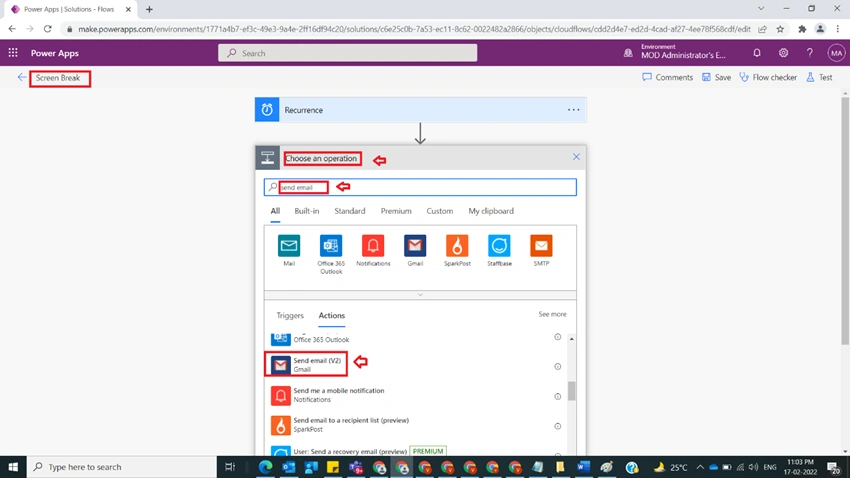Viewport: 850px width, 478px height.
Task: Open the MA account avatar
Action: tap(836, 53)
